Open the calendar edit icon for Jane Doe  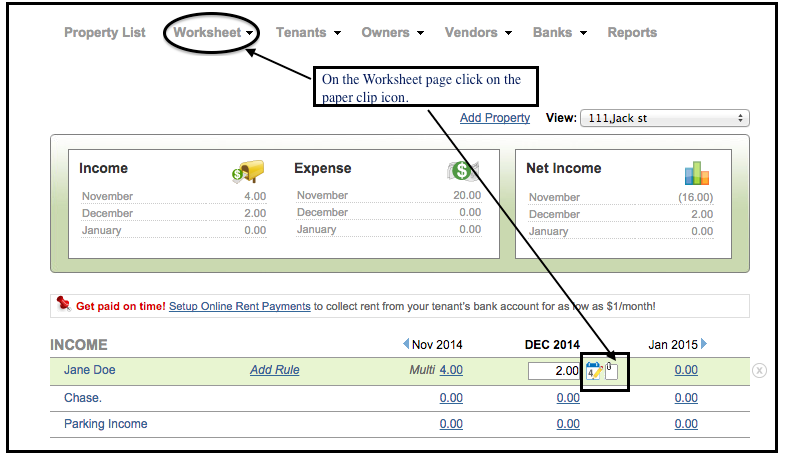coord(594,370)
